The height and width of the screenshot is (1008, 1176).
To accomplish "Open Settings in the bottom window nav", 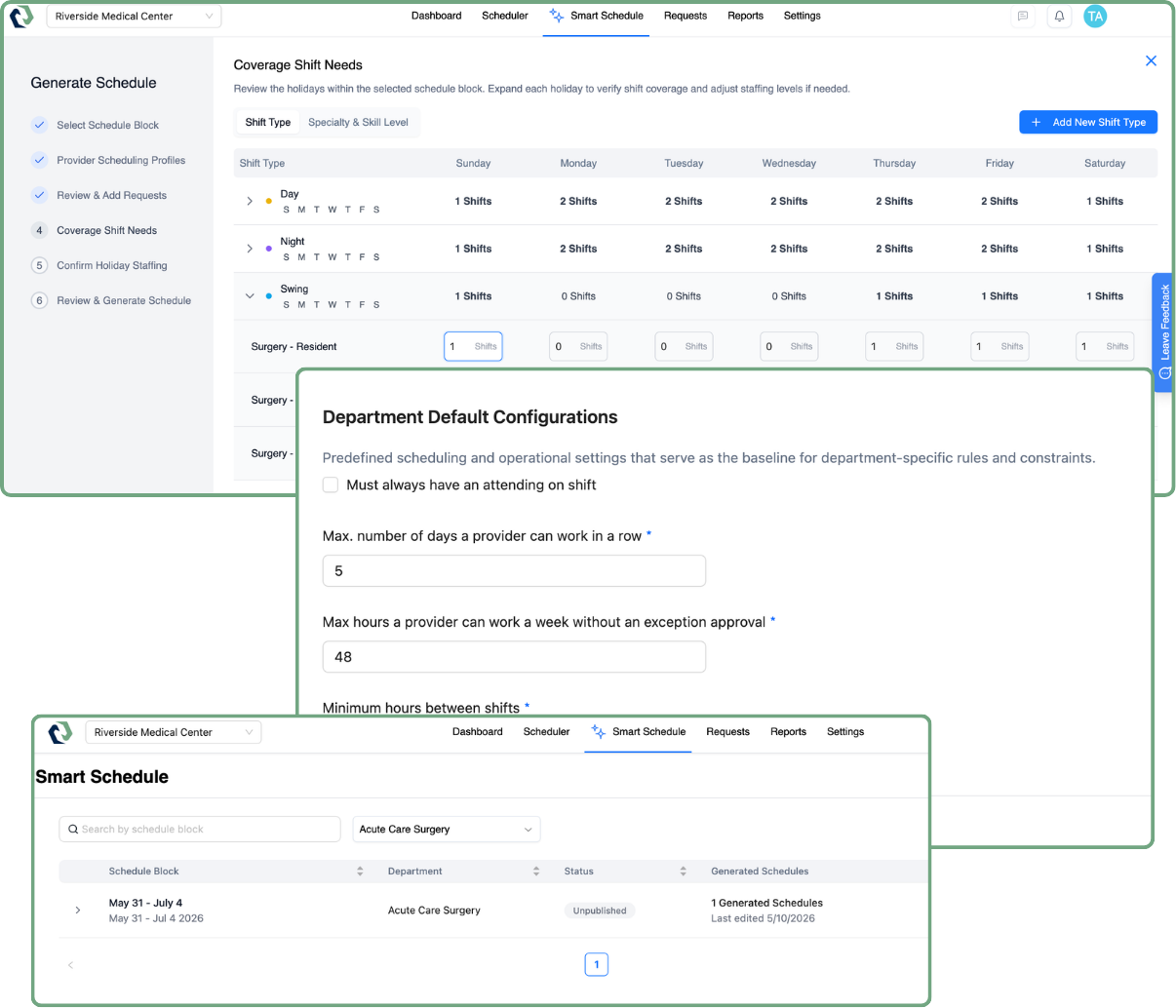I will [845, 732].
